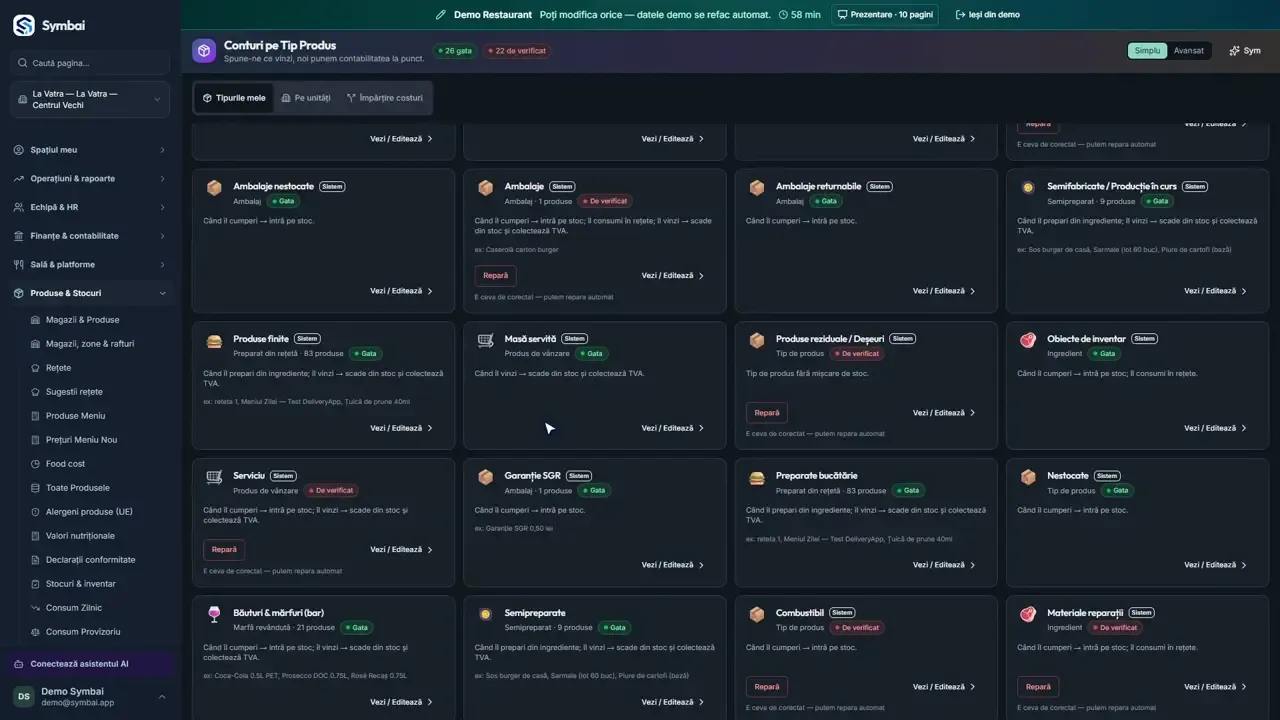Click the Conturi pe Tip Produs cube icon
This screenshot has height=720, width=1280.
[x=204, y=51]
